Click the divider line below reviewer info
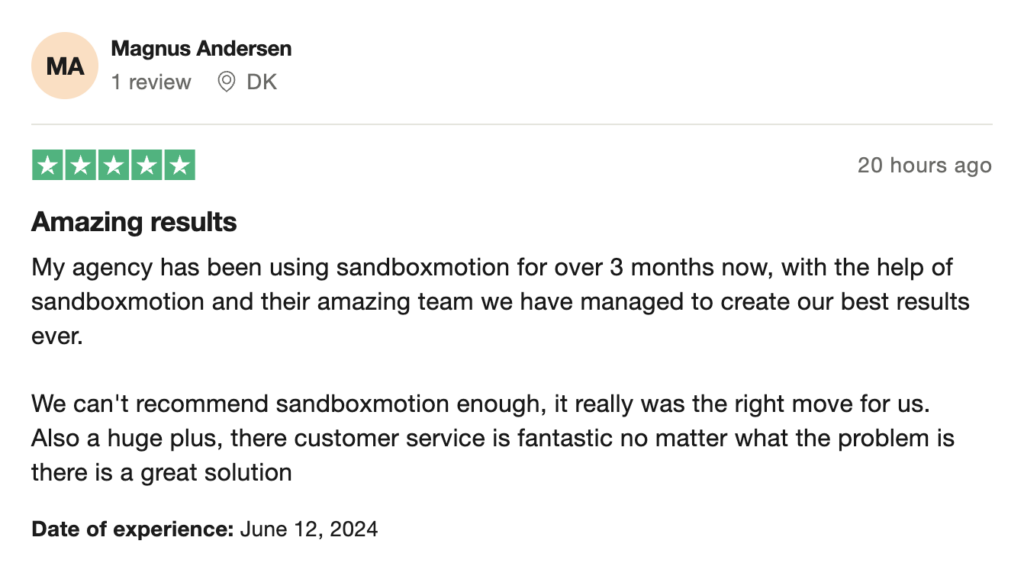The height and width of the screenshot is (563, 1024). (x=512, y=125)
